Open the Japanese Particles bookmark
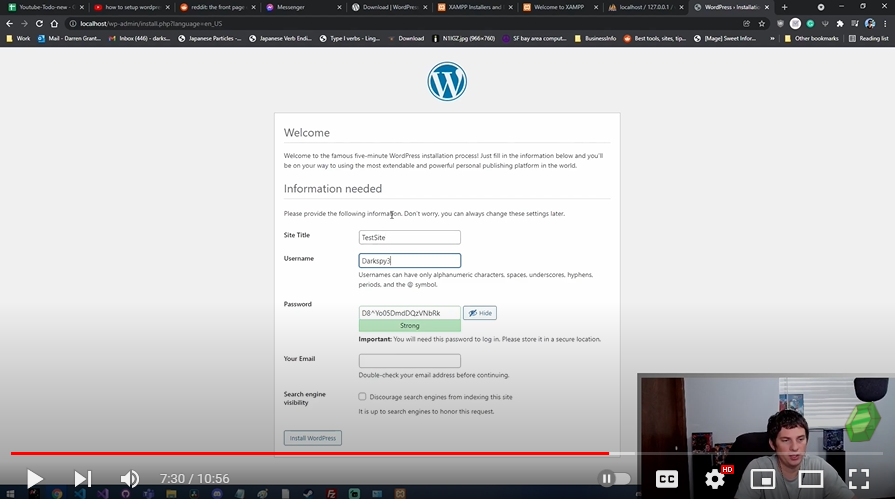Screen dimensions: 895x499 pyautogui.click(x=209, y=38)
